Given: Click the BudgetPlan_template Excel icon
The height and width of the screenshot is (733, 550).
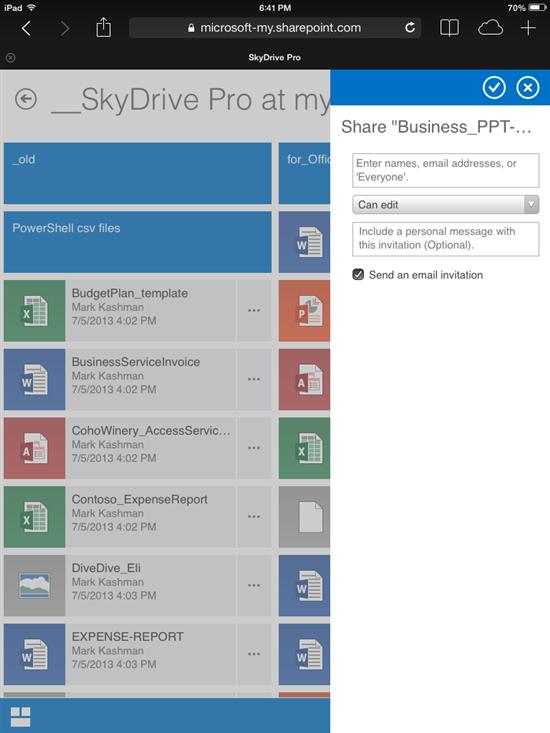Looking at the screenshot, I should pos(35,311).
